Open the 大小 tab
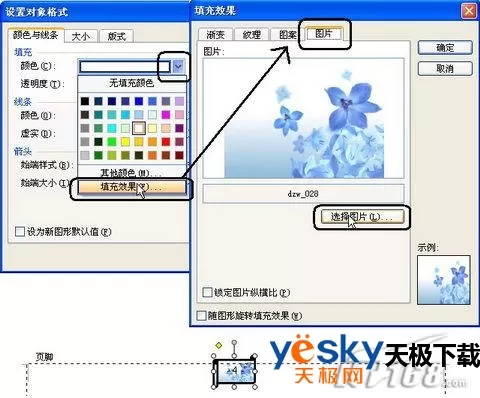480x398 pixels. [x=81, y=36]
